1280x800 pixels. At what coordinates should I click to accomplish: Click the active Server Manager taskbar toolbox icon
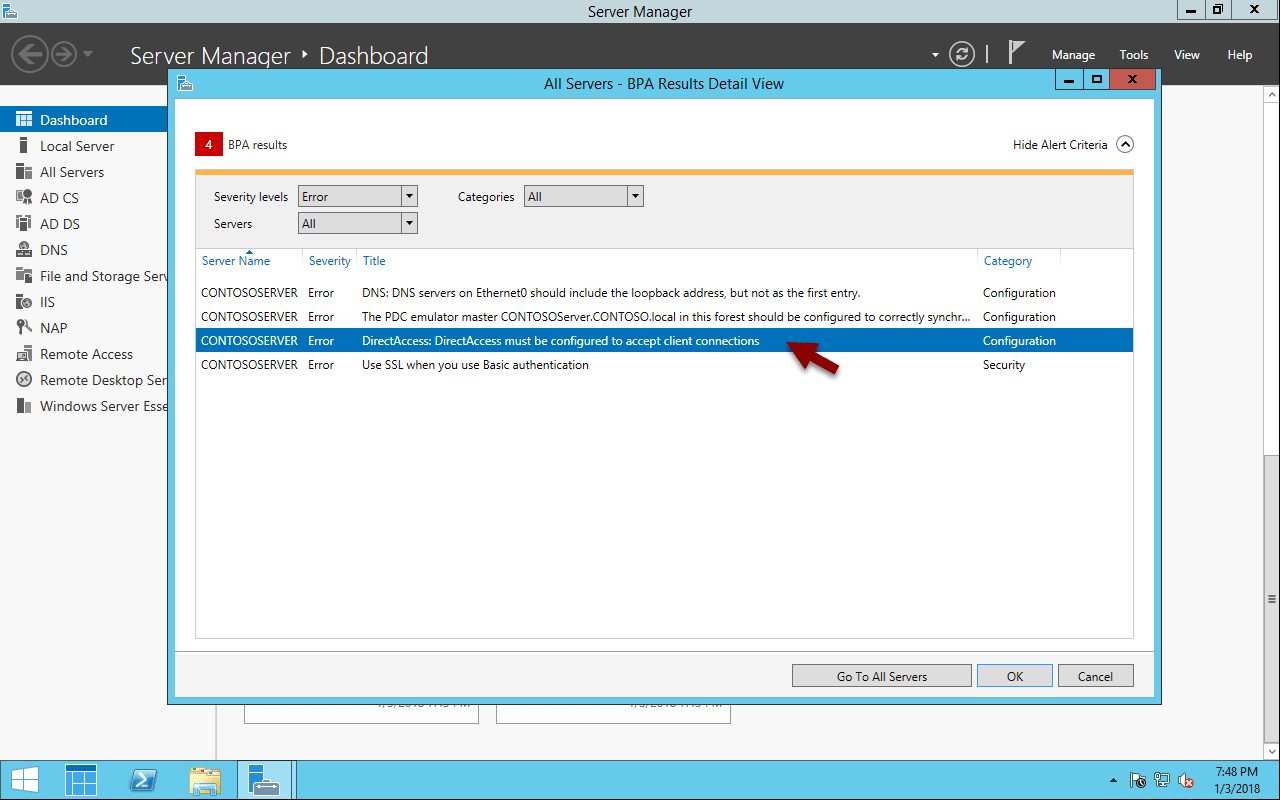[x=265, y=780]
